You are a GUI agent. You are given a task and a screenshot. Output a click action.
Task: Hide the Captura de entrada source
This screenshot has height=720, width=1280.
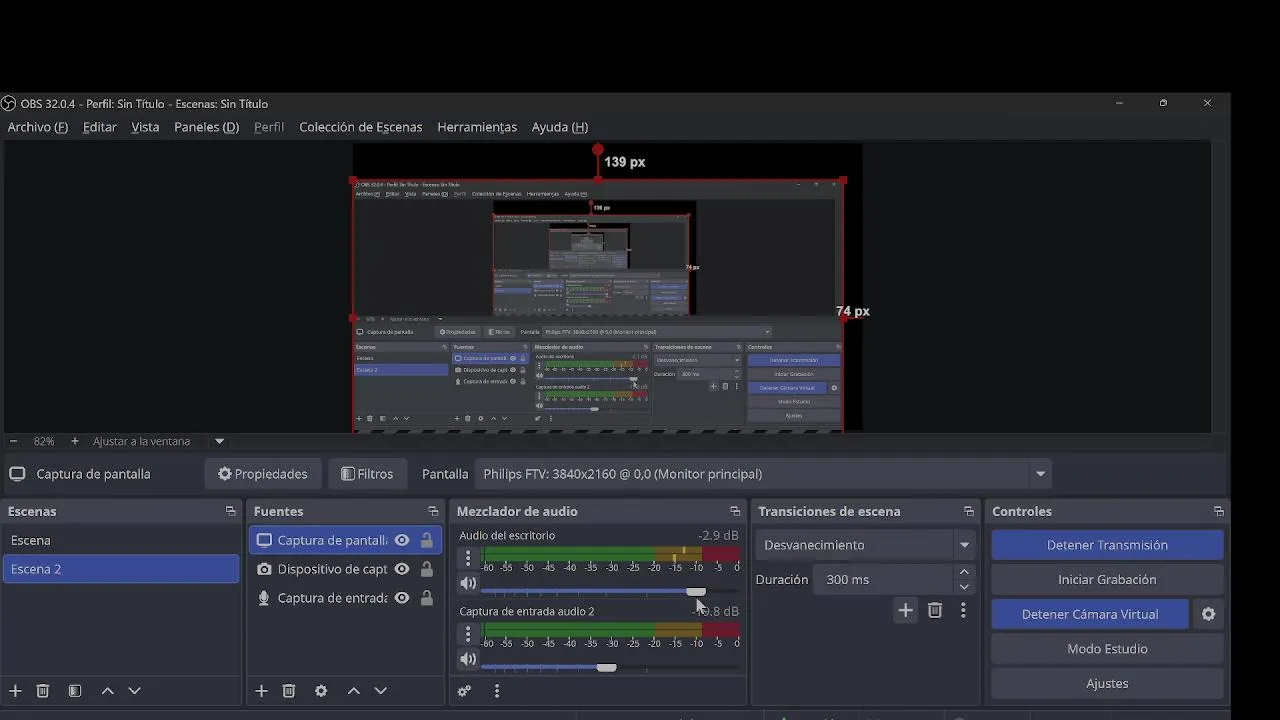point(402,598)
